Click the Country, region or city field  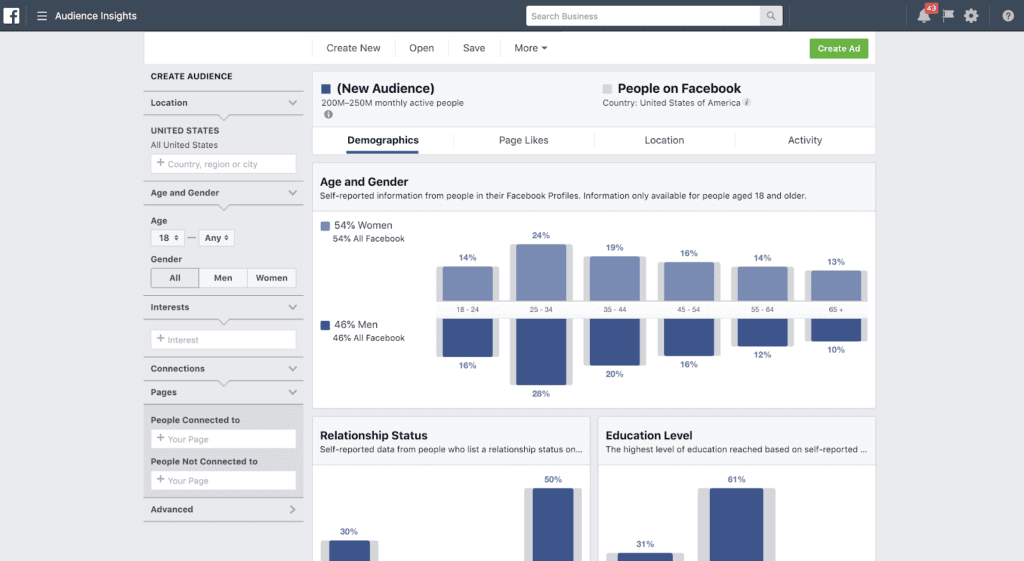(224, 164)
